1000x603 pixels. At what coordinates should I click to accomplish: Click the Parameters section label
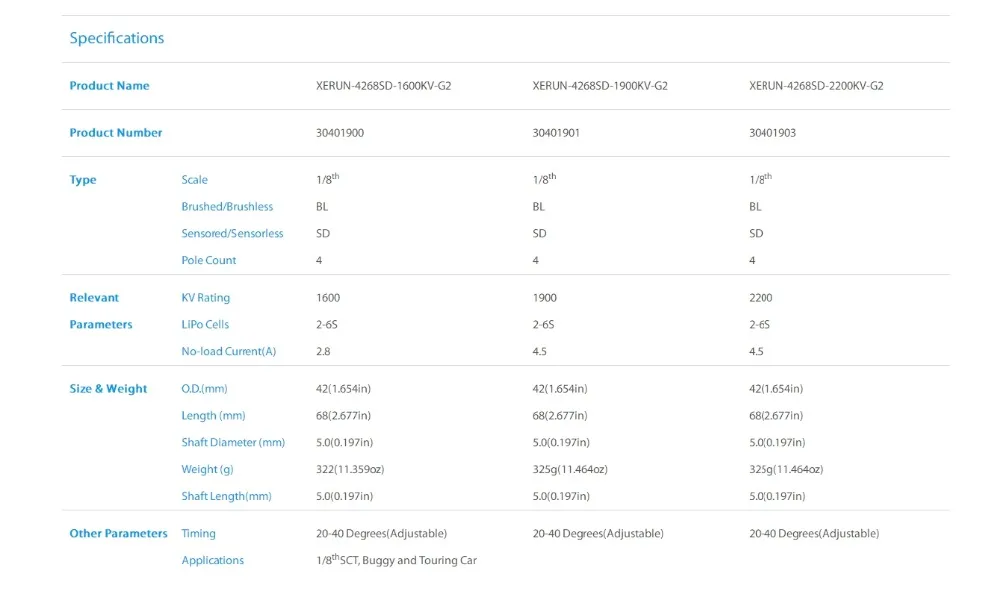101,324
